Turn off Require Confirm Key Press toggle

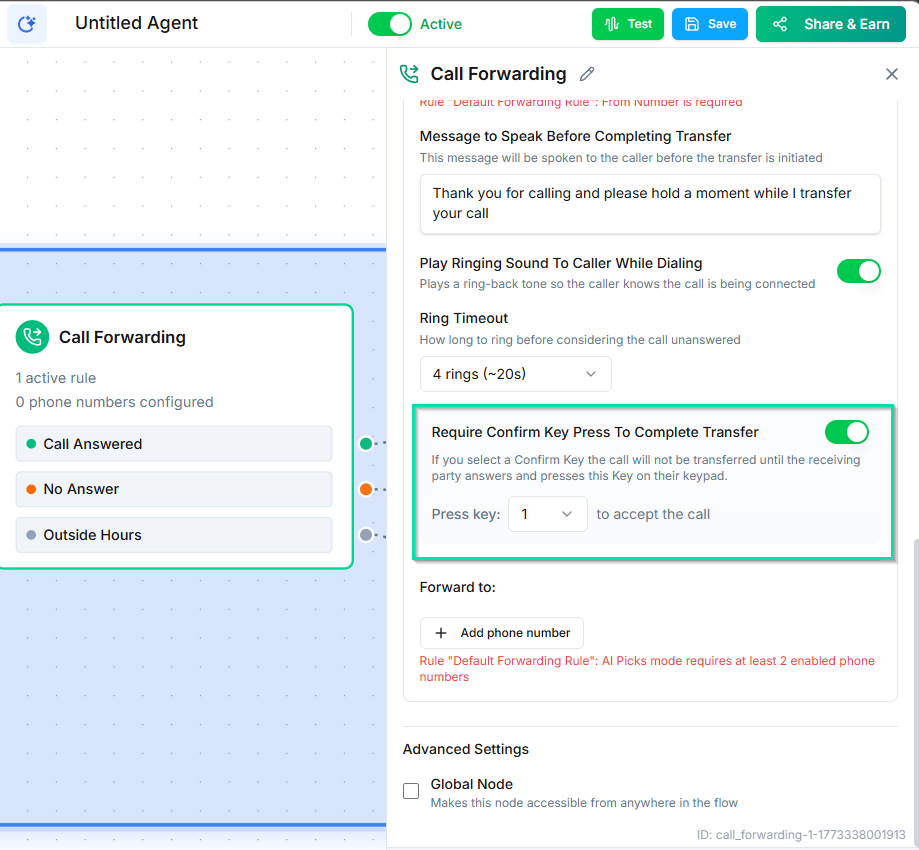(846, 432)
